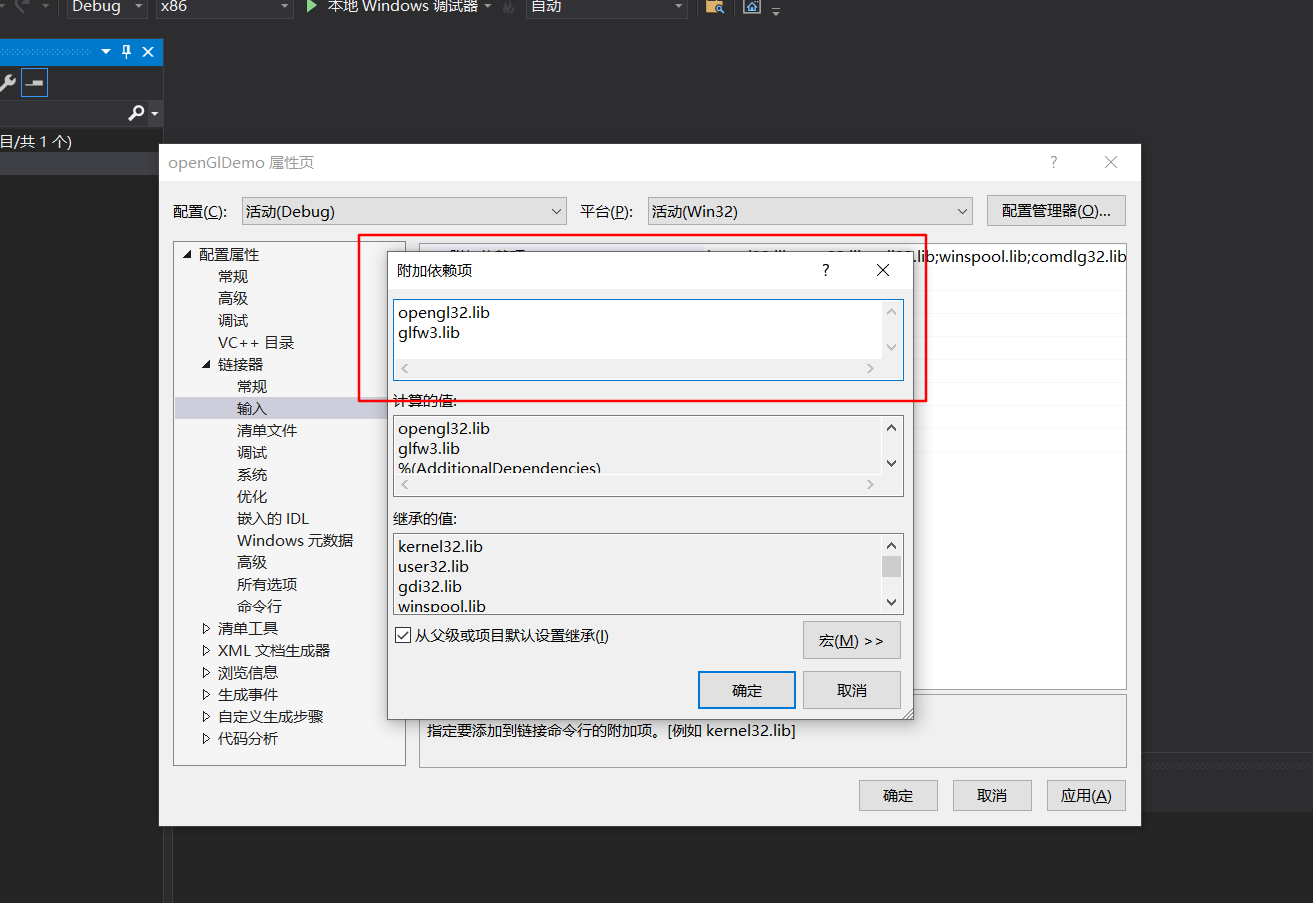Select the 优化 linker page
The image size is (1313, 903).
[x=252, y=497]
